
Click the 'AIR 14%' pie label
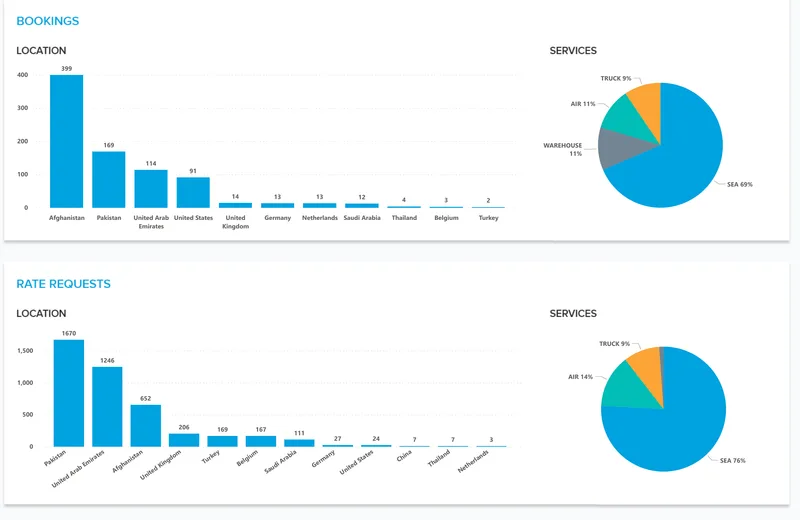click(581, 377)
